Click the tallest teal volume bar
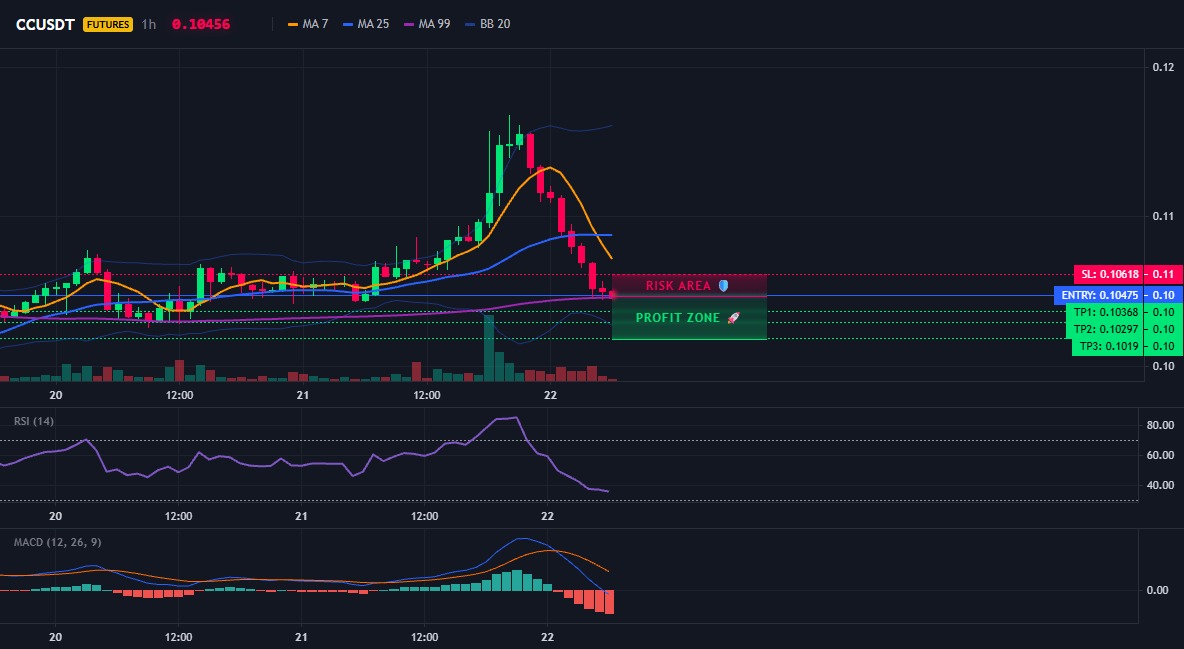The height and width of the screenshot is (649, 1184). 489,348
